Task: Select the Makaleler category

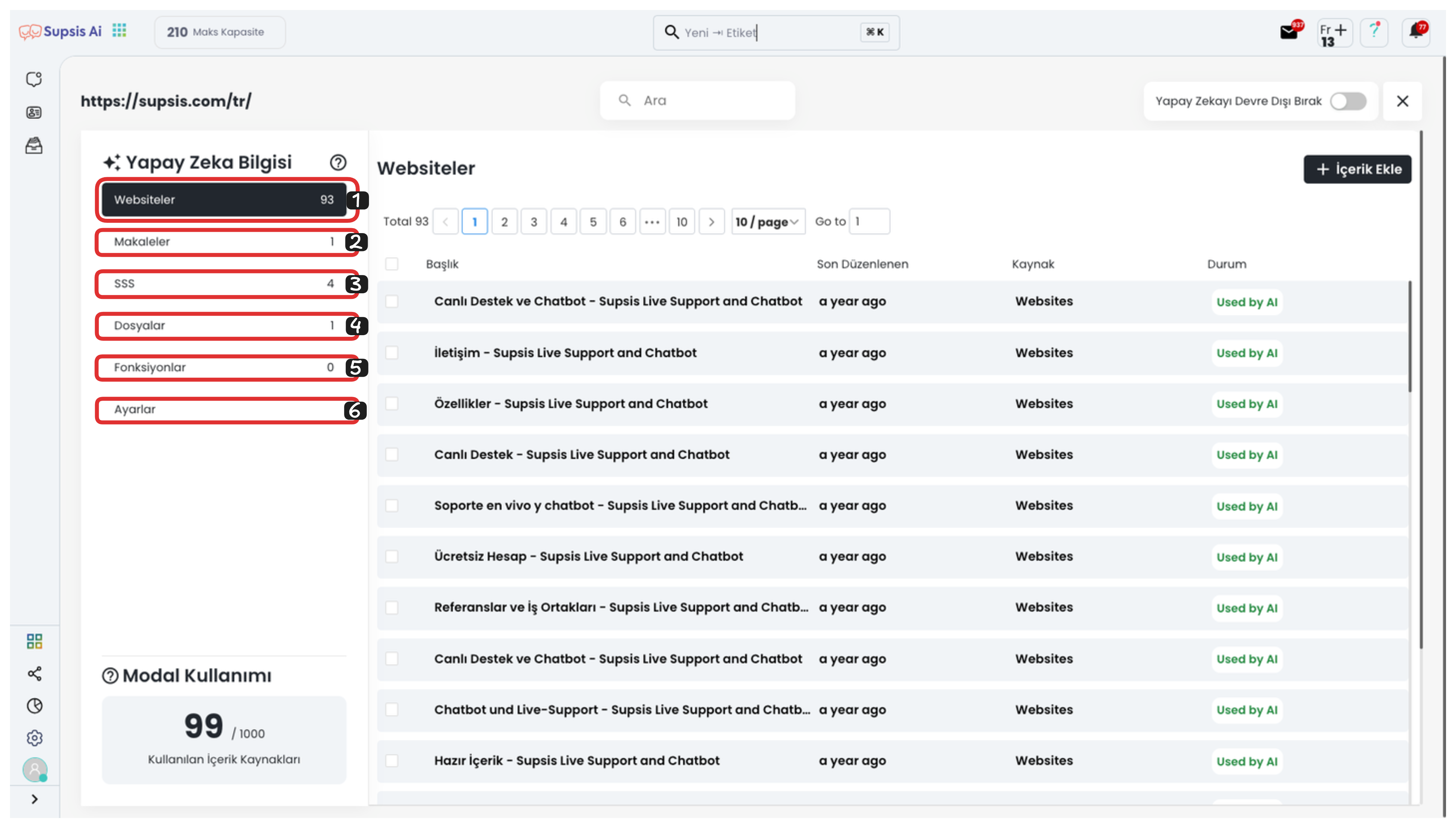Action: tap(224, 242)
